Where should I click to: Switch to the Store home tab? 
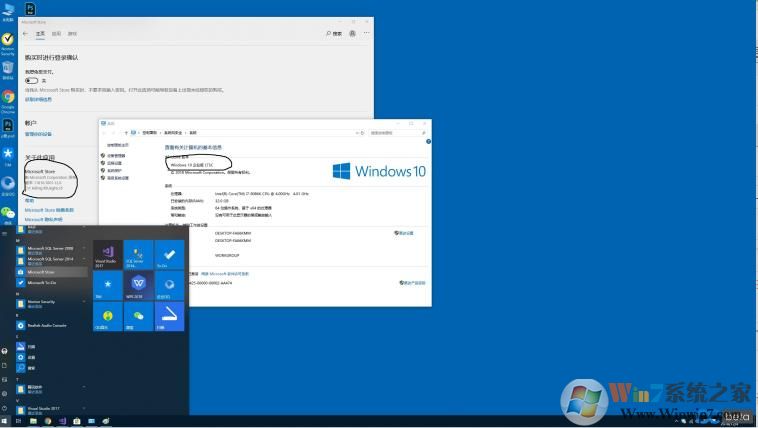point(41,33)
